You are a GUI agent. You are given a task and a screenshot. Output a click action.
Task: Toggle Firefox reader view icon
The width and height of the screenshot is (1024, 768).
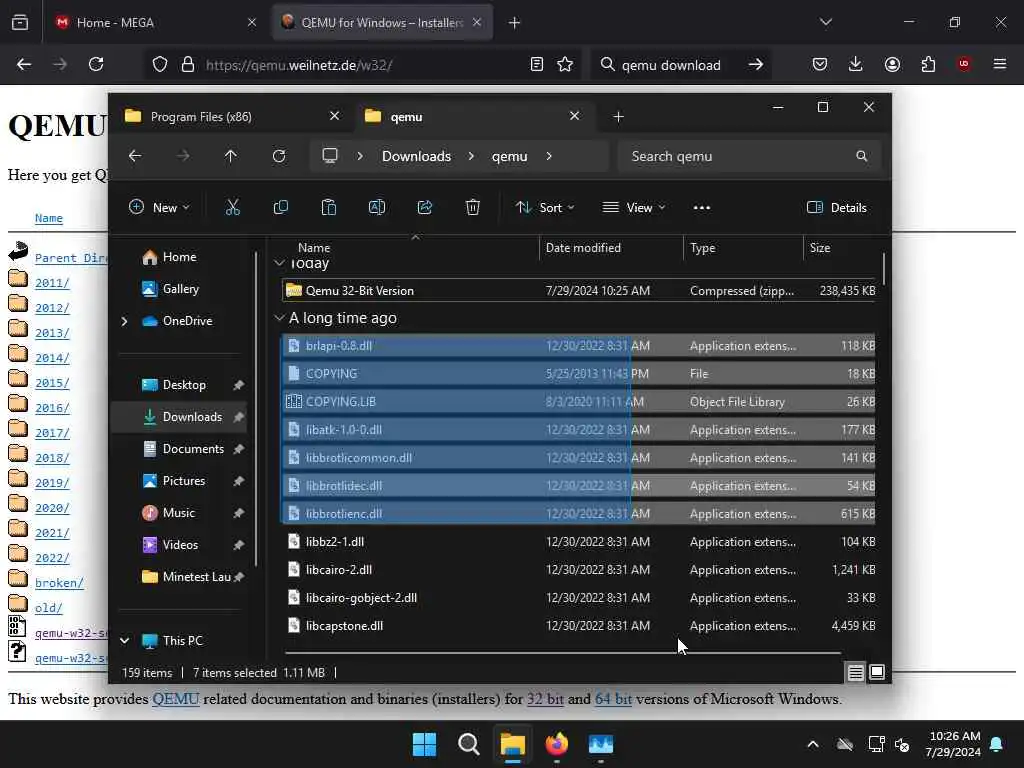tap(537, 64)
